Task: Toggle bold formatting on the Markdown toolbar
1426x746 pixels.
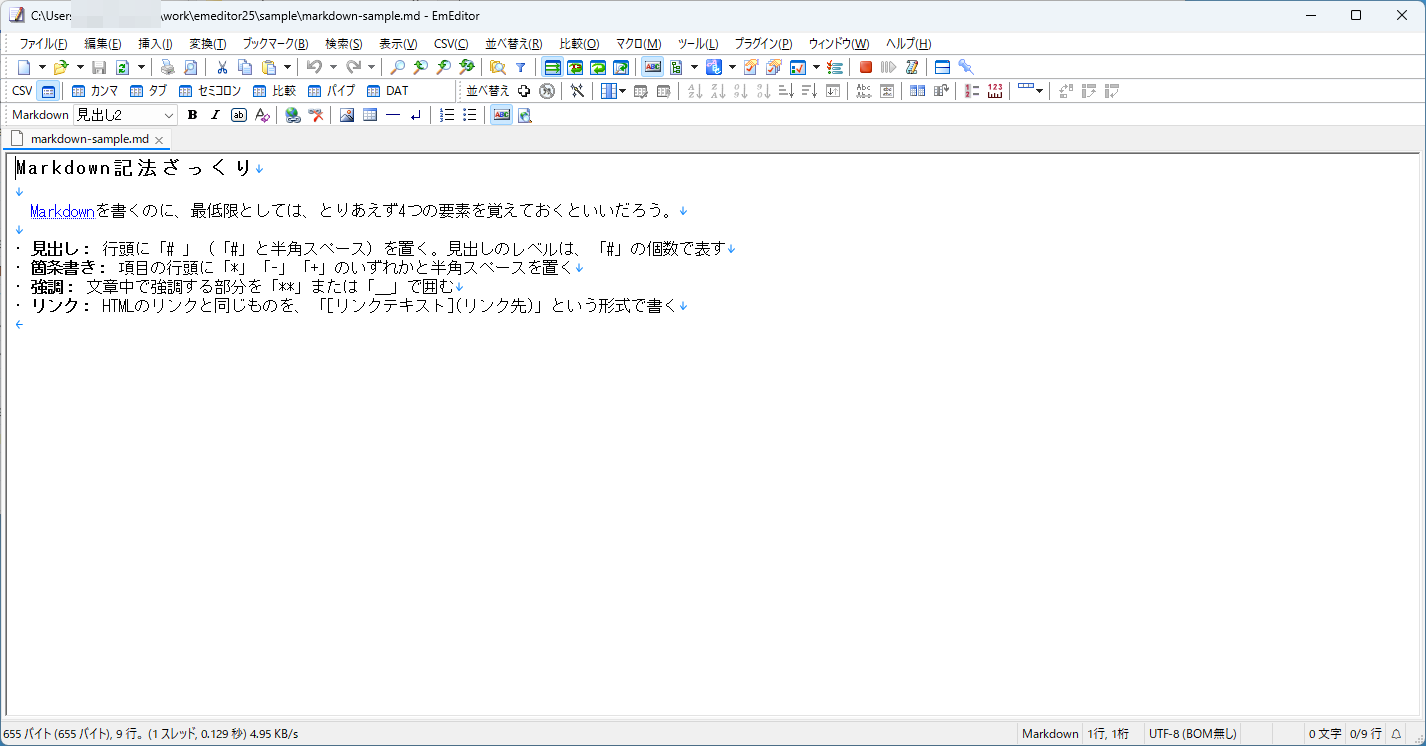Action: point(192,114)
